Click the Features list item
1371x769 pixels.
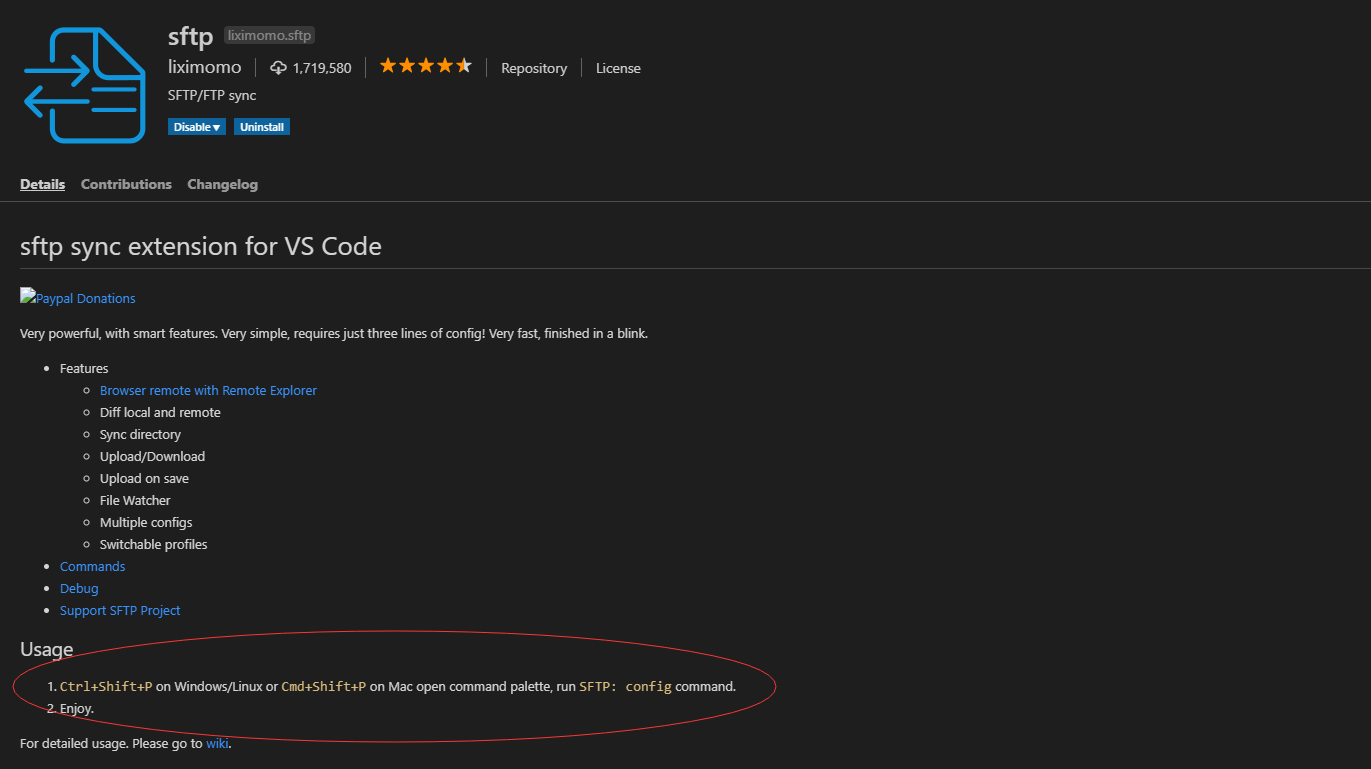click(84, 368)
